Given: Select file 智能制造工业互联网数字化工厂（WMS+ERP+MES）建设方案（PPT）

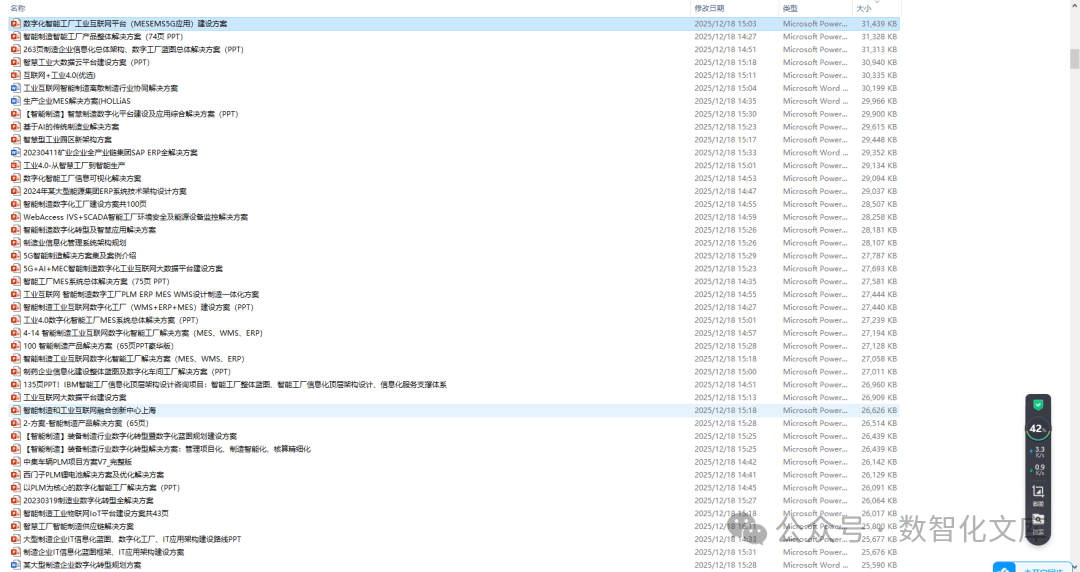Looking at the screenshot, I should [138, 307].
